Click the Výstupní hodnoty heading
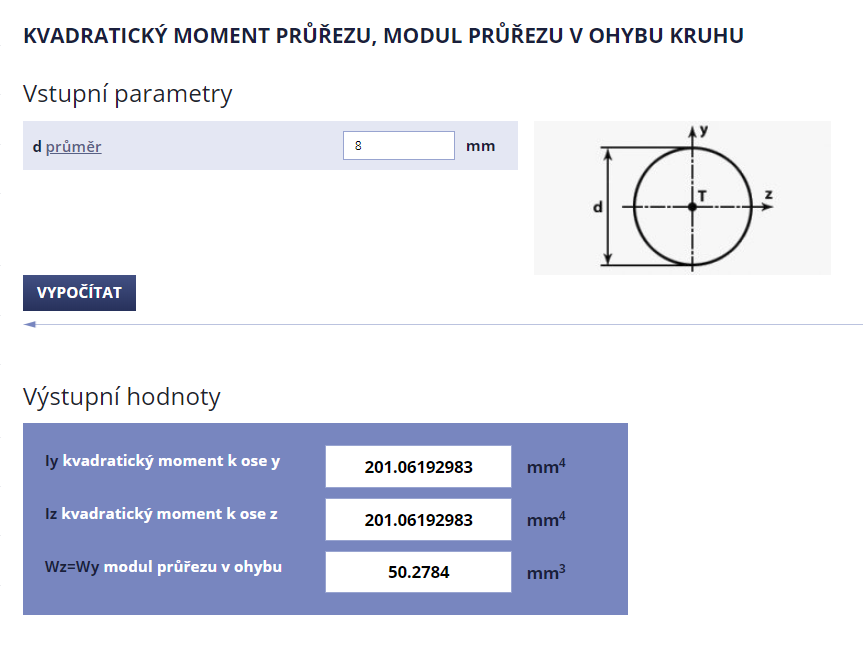Viewport: 863px width, 645px height. pos(121,397)
